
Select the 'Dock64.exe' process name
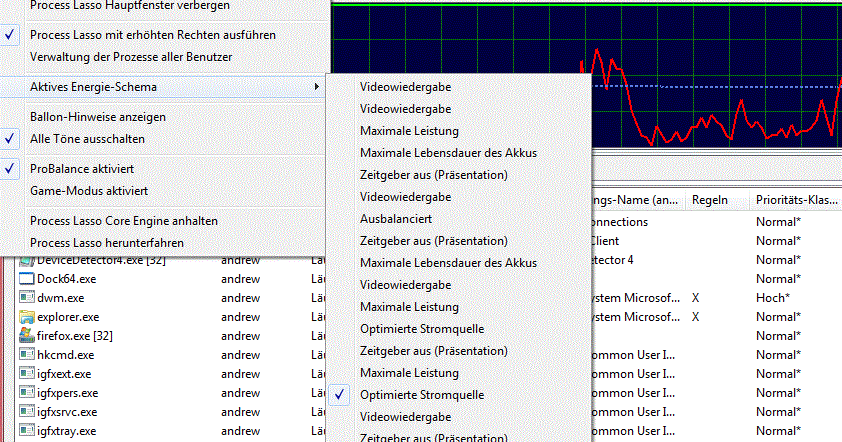tap(67, 279)
